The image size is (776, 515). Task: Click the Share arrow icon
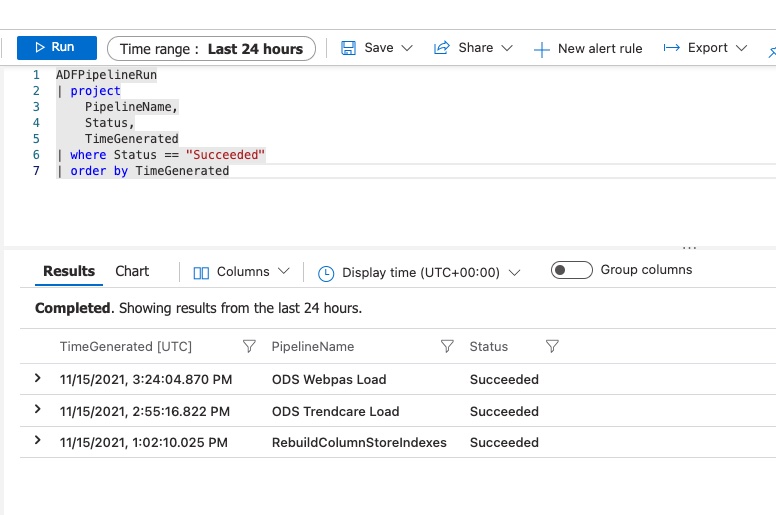pos(441,47)
